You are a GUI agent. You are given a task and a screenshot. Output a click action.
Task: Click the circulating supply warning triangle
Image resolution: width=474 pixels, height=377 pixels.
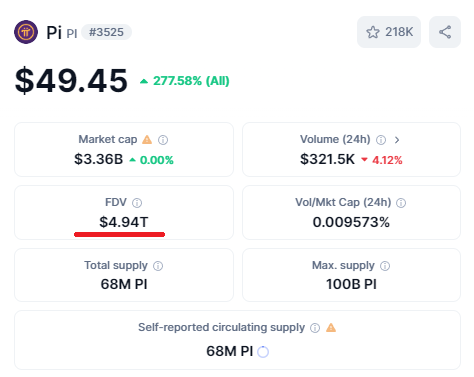331,328
